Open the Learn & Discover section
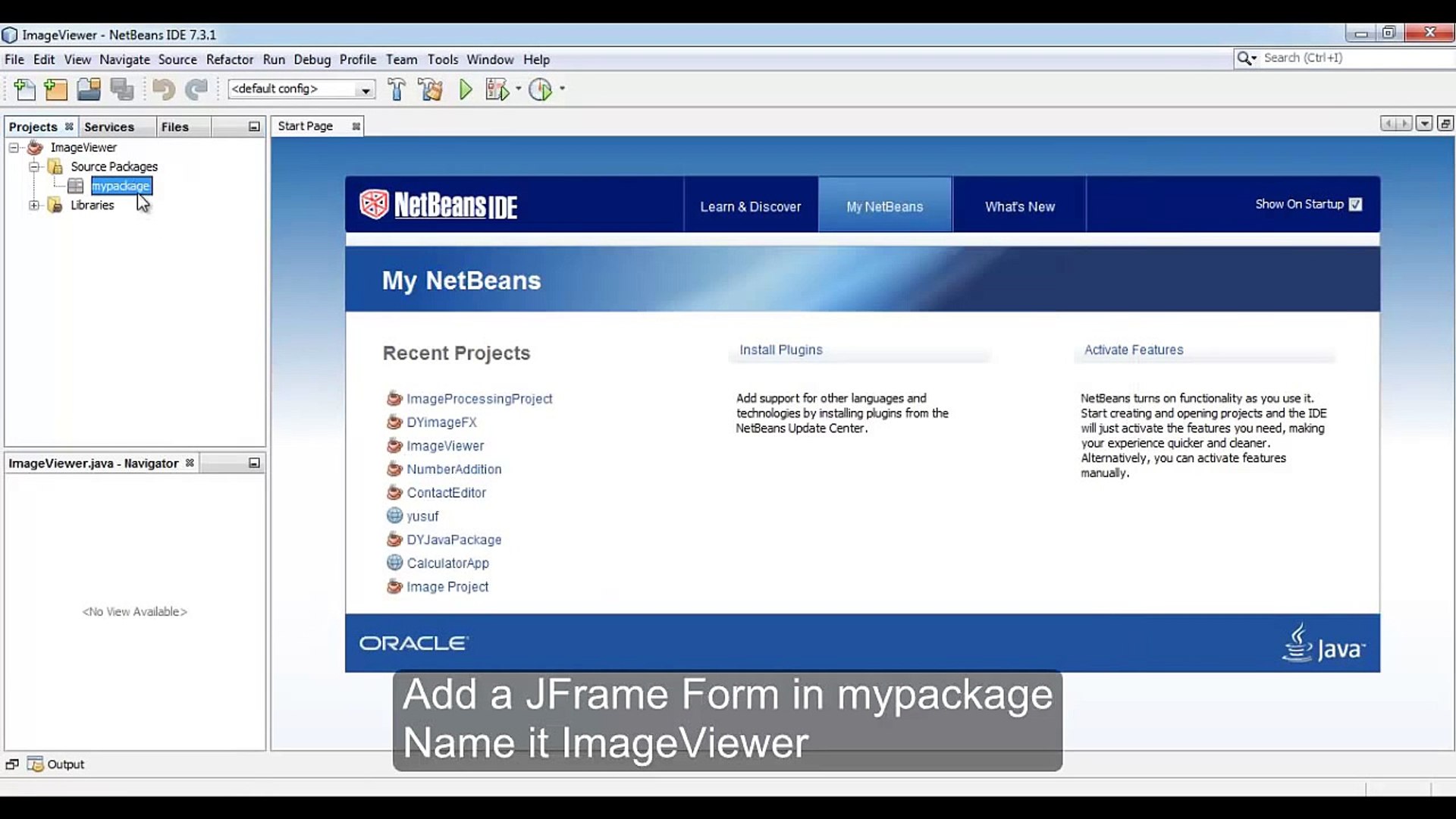The image size is (1456, 819). (751, 206)
